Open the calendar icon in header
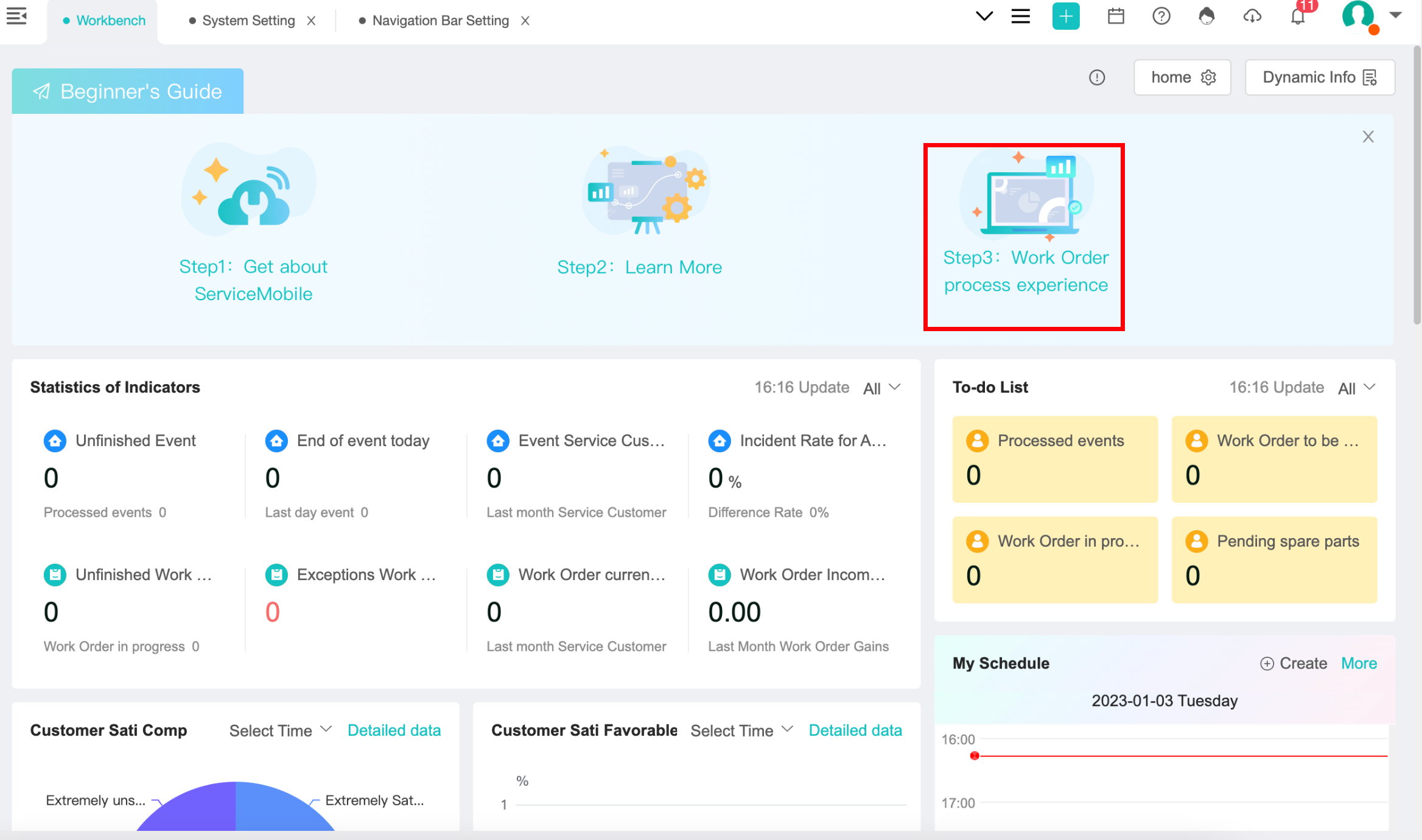 click(x=1116, y=16)
